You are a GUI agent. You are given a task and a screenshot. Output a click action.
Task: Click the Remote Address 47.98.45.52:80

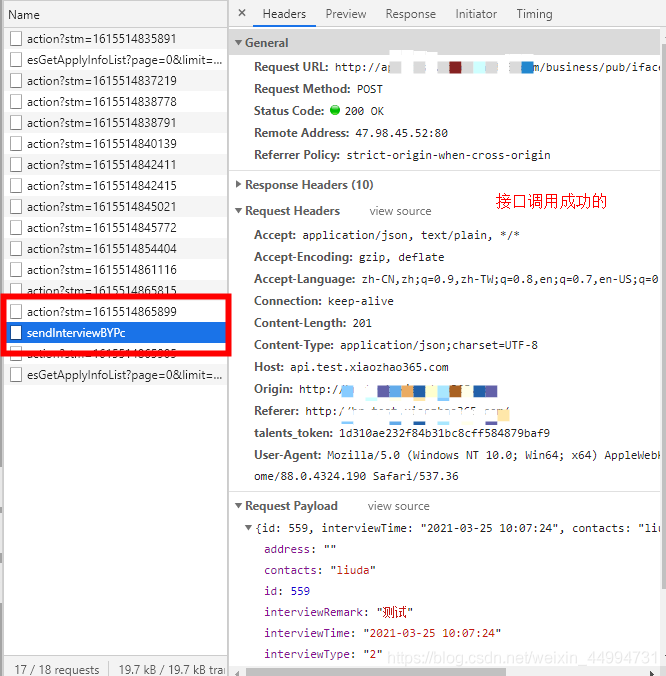pyautogui.click(x=401, y=133)
